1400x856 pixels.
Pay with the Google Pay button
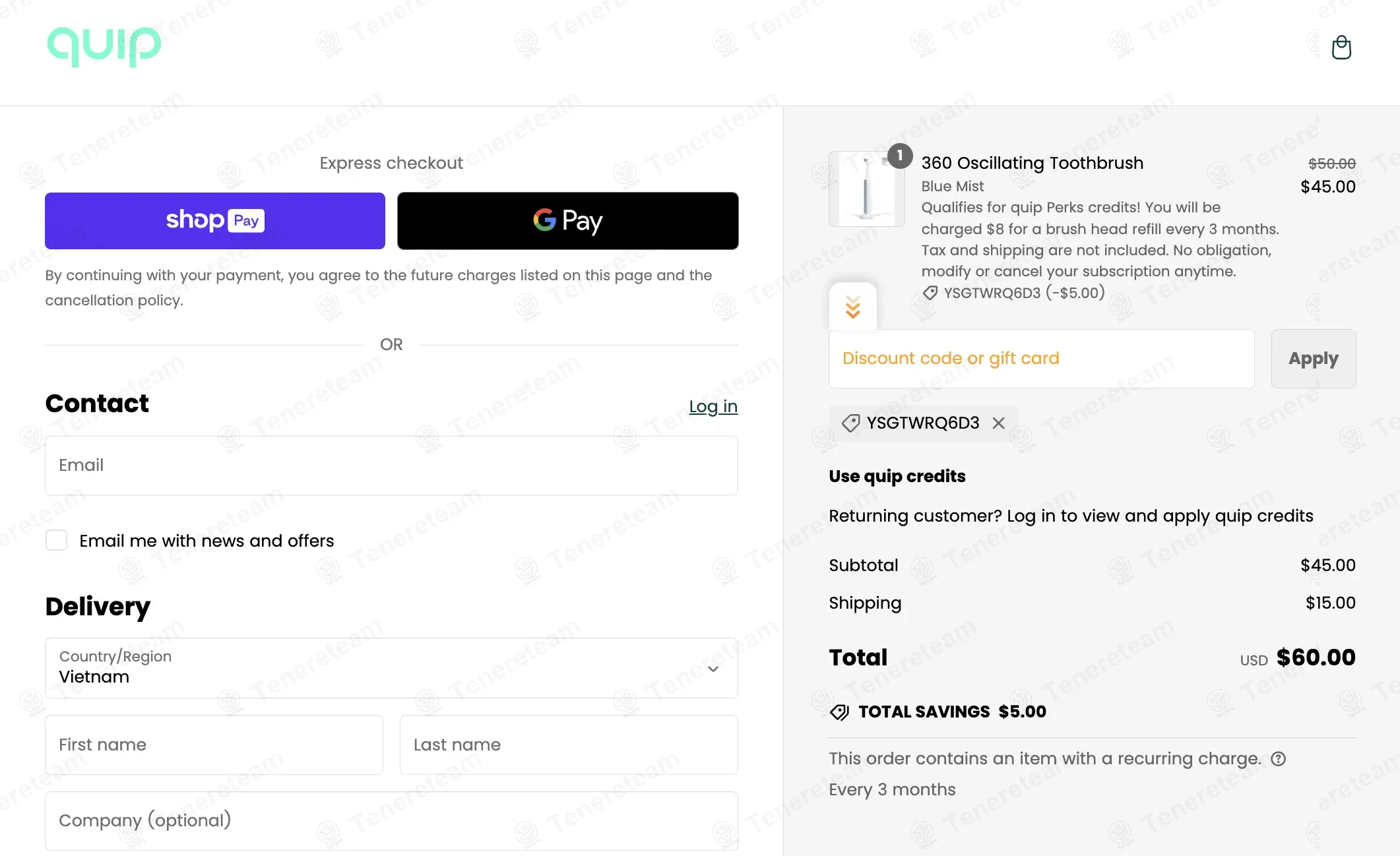(x=567, y=221)
